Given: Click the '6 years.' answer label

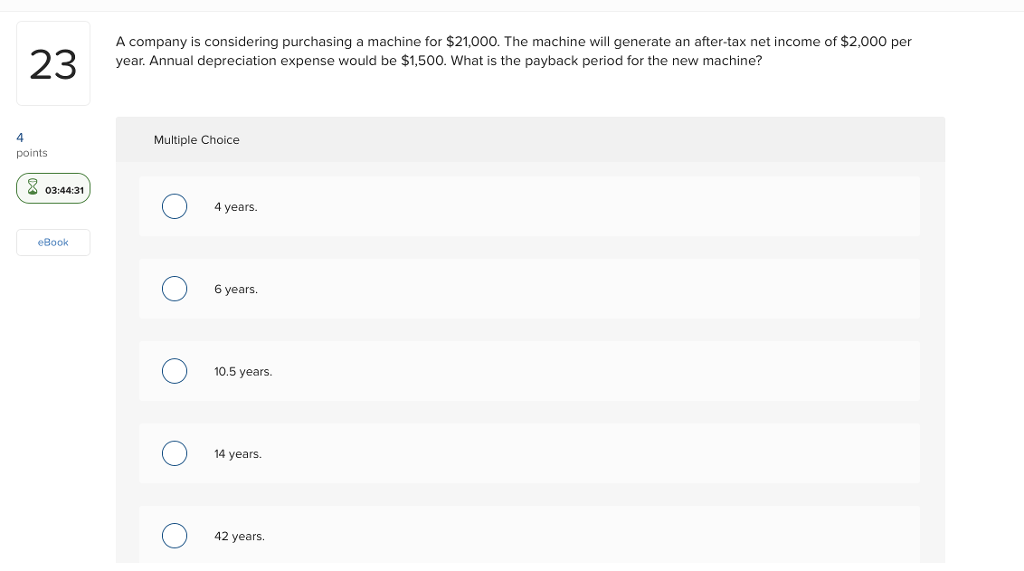Looking at the screenshot, I should [x=235, y=289].
